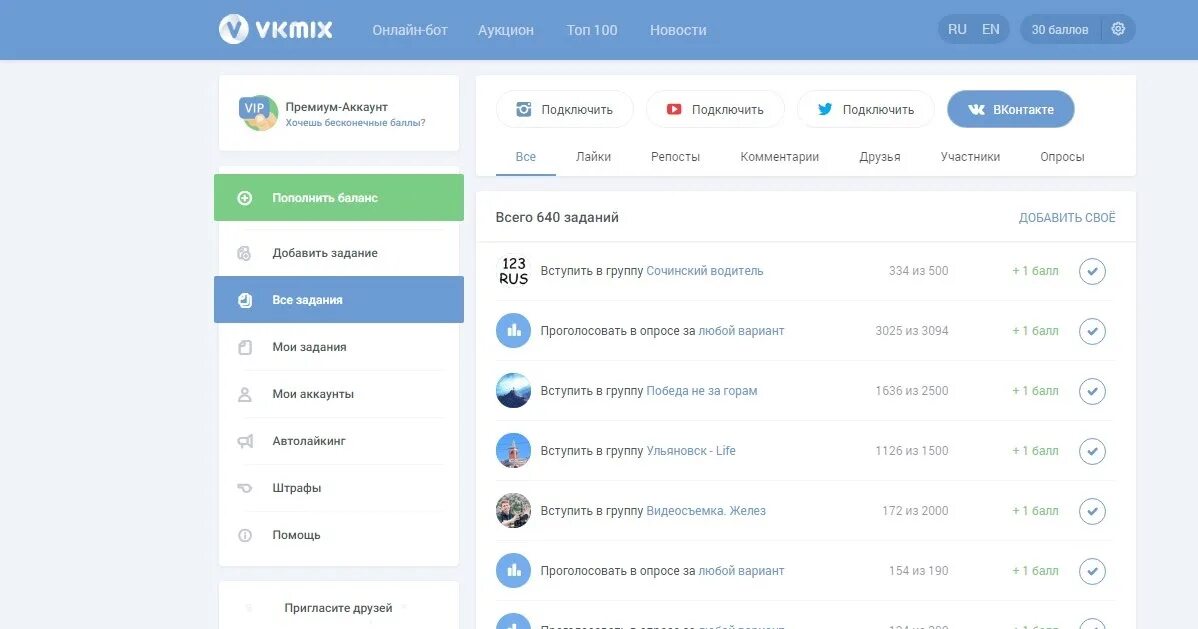Check off Видеосъемка. Желез task
1198x629 pixels.
pos(1092,511)
